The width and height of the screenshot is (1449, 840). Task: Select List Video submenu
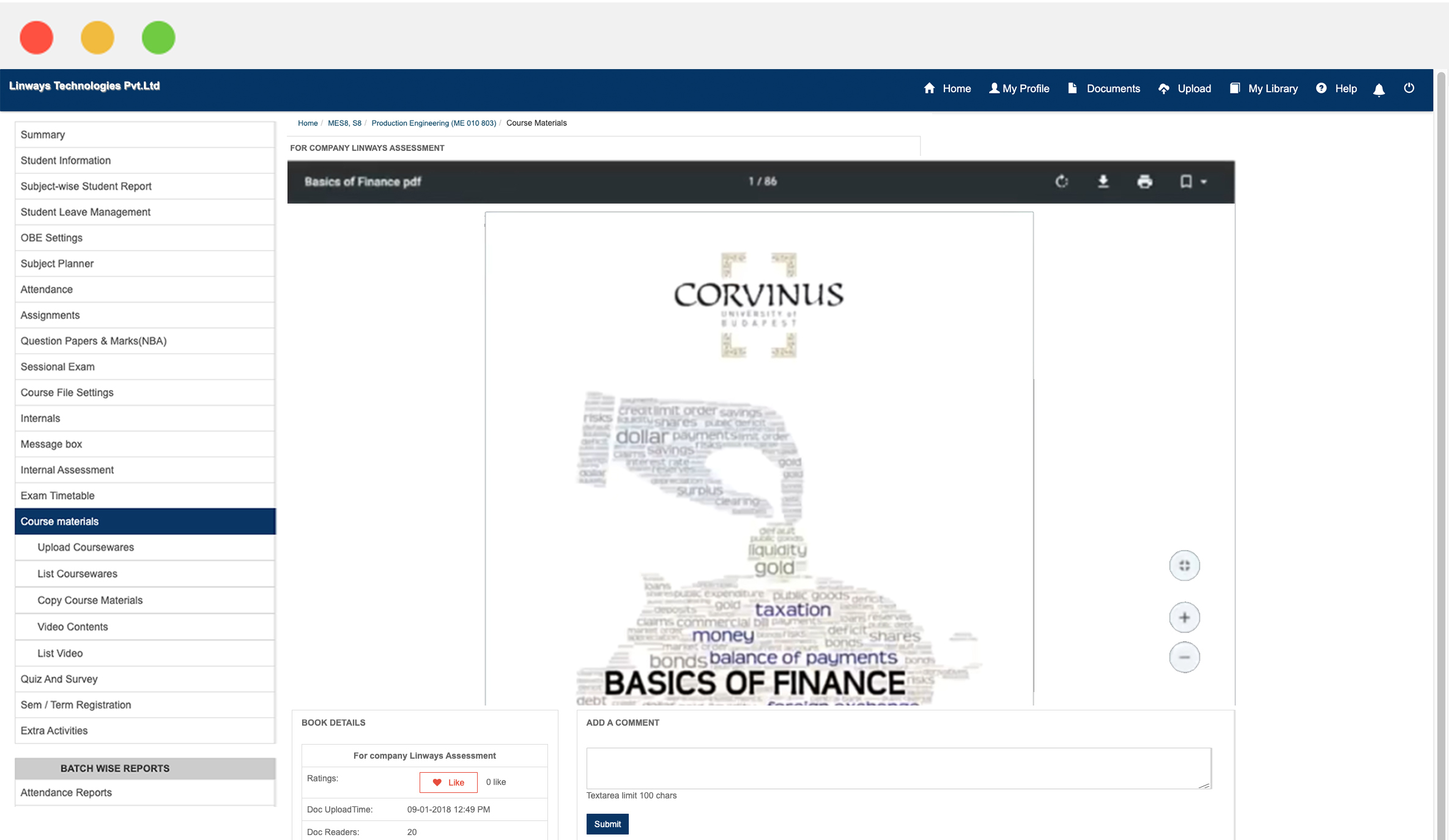(x=145, y=653)
